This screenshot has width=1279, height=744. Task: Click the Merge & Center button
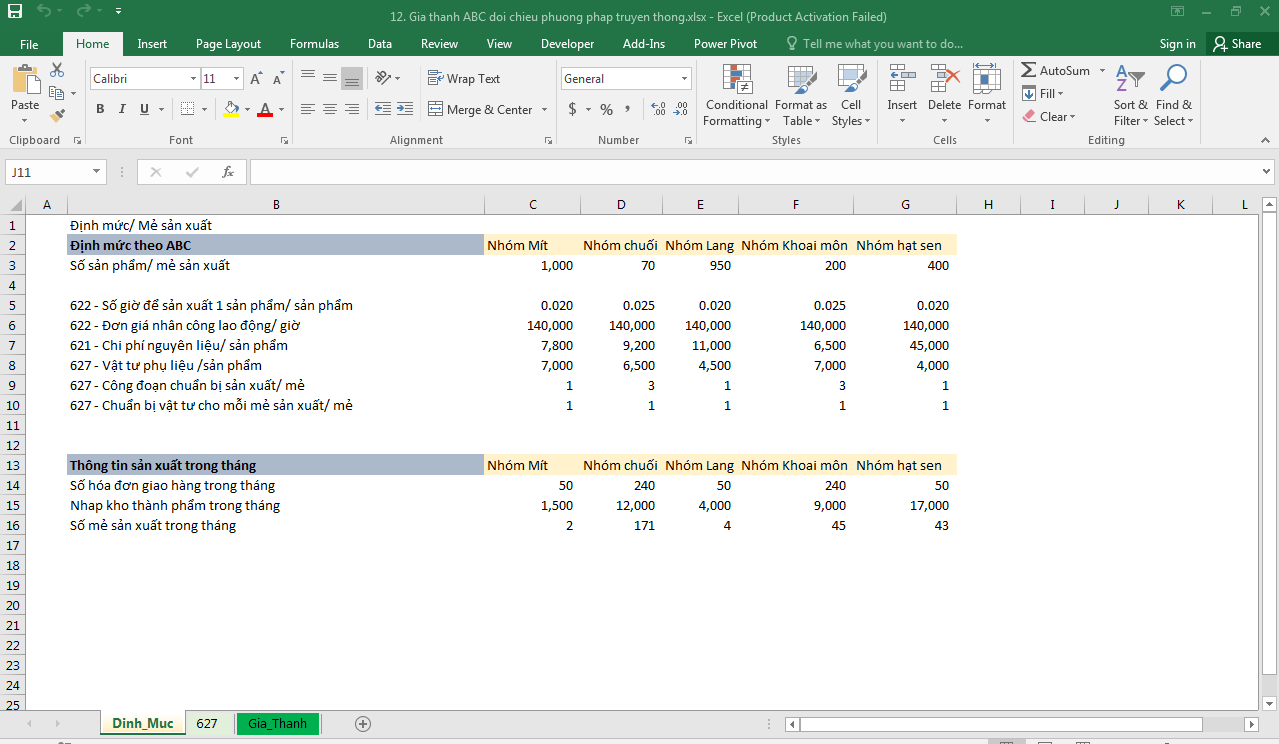[x=481, y=109]
